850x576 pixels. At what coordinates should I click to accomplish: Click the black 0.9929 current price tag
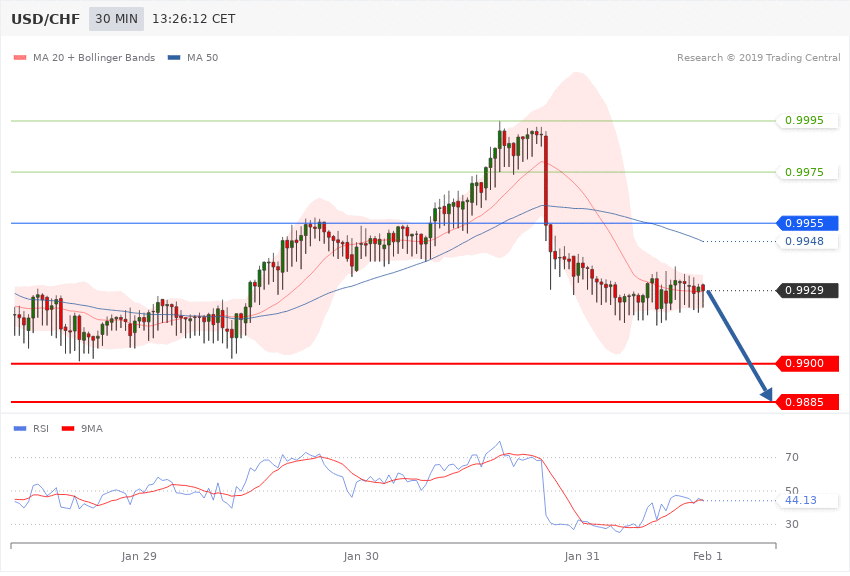808,290
